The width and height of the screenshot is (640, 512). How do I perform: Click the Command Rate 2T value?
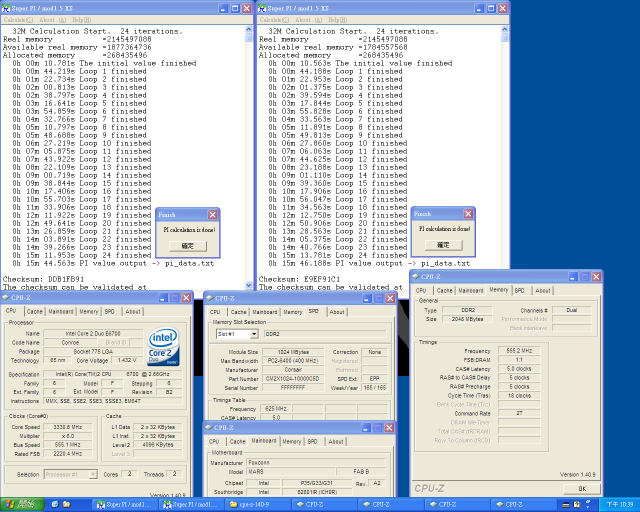[x=519, y=413]
